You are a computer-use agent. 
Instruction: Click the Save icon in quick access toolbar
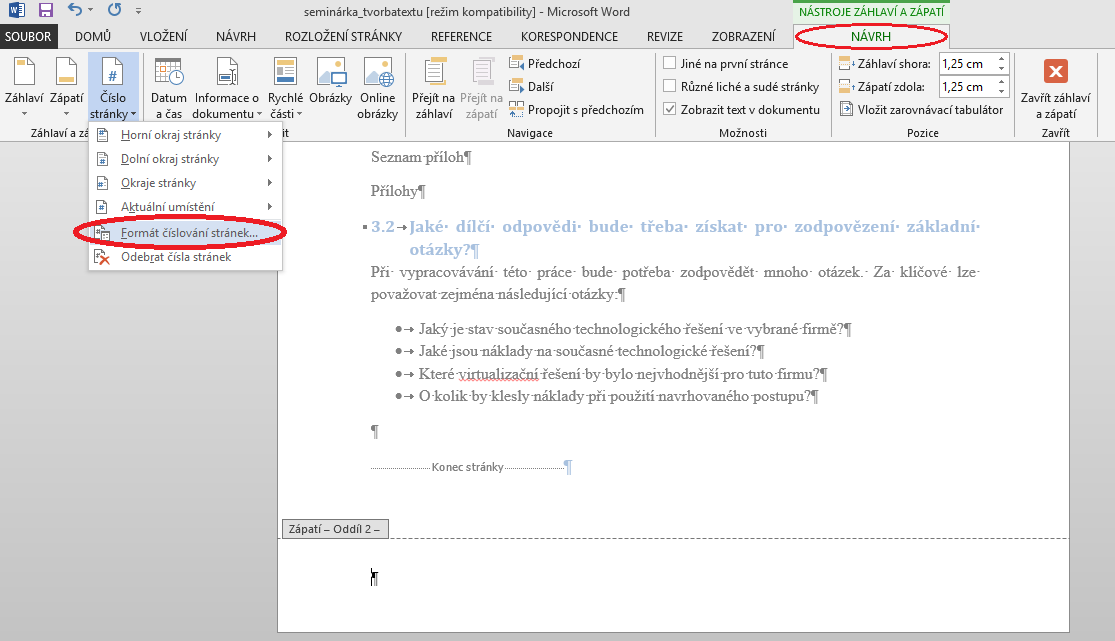click(46, 11)
